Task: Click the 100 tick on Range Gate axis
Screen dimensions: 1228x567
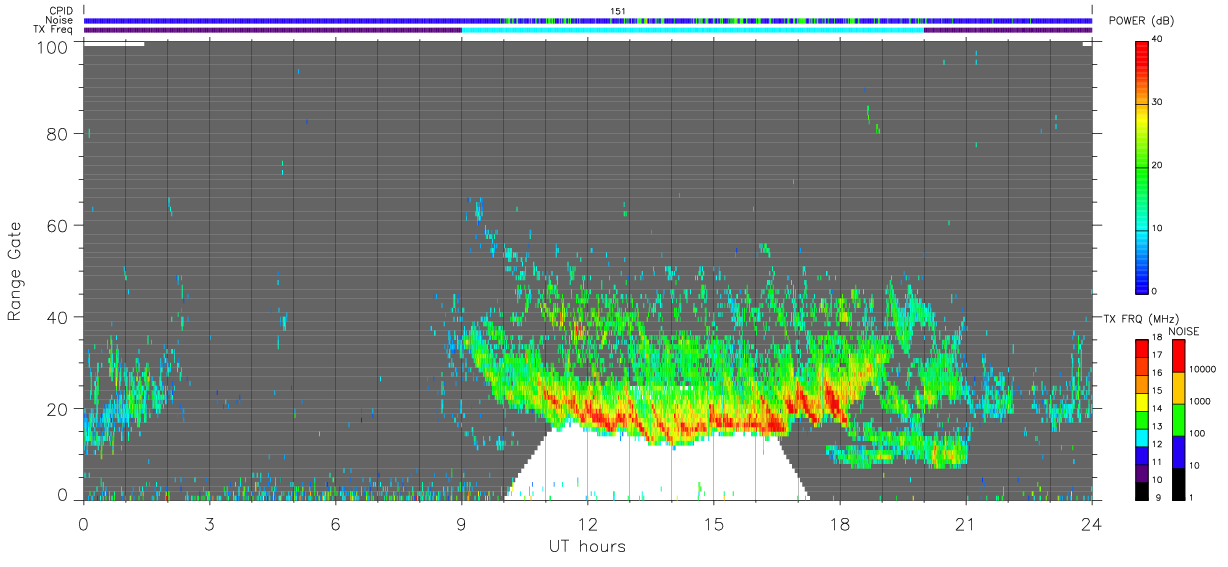Action: point(53,46)
